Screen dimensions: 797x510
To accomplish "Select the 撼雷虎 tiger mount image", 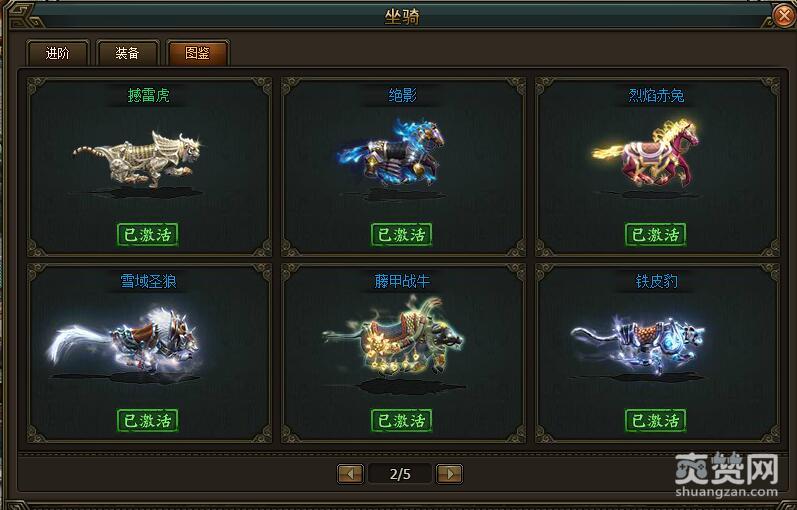I will click(x=137, y=160).
